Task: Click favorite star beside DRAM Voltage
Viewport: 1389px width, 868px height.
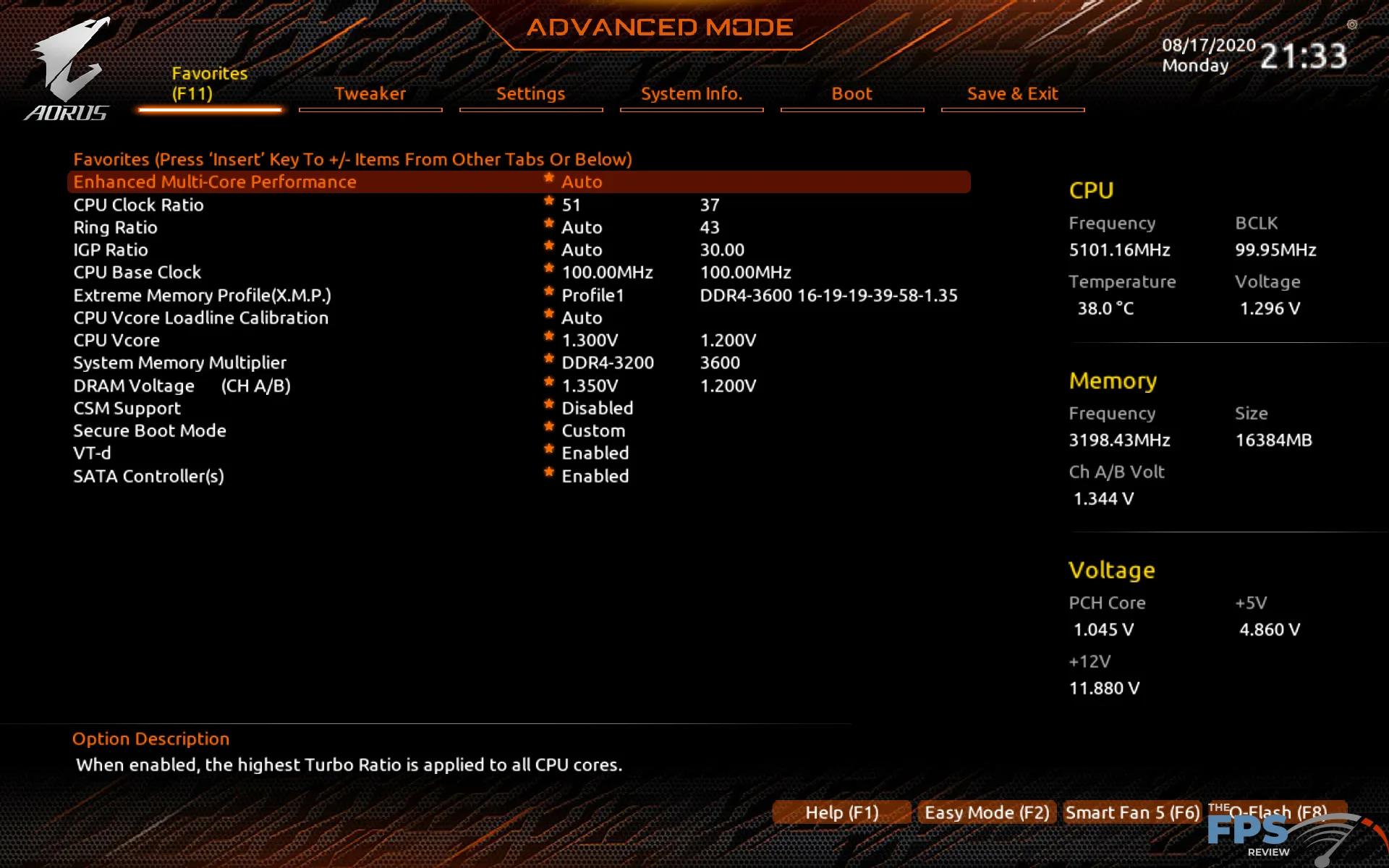Action: pos(549,382)
